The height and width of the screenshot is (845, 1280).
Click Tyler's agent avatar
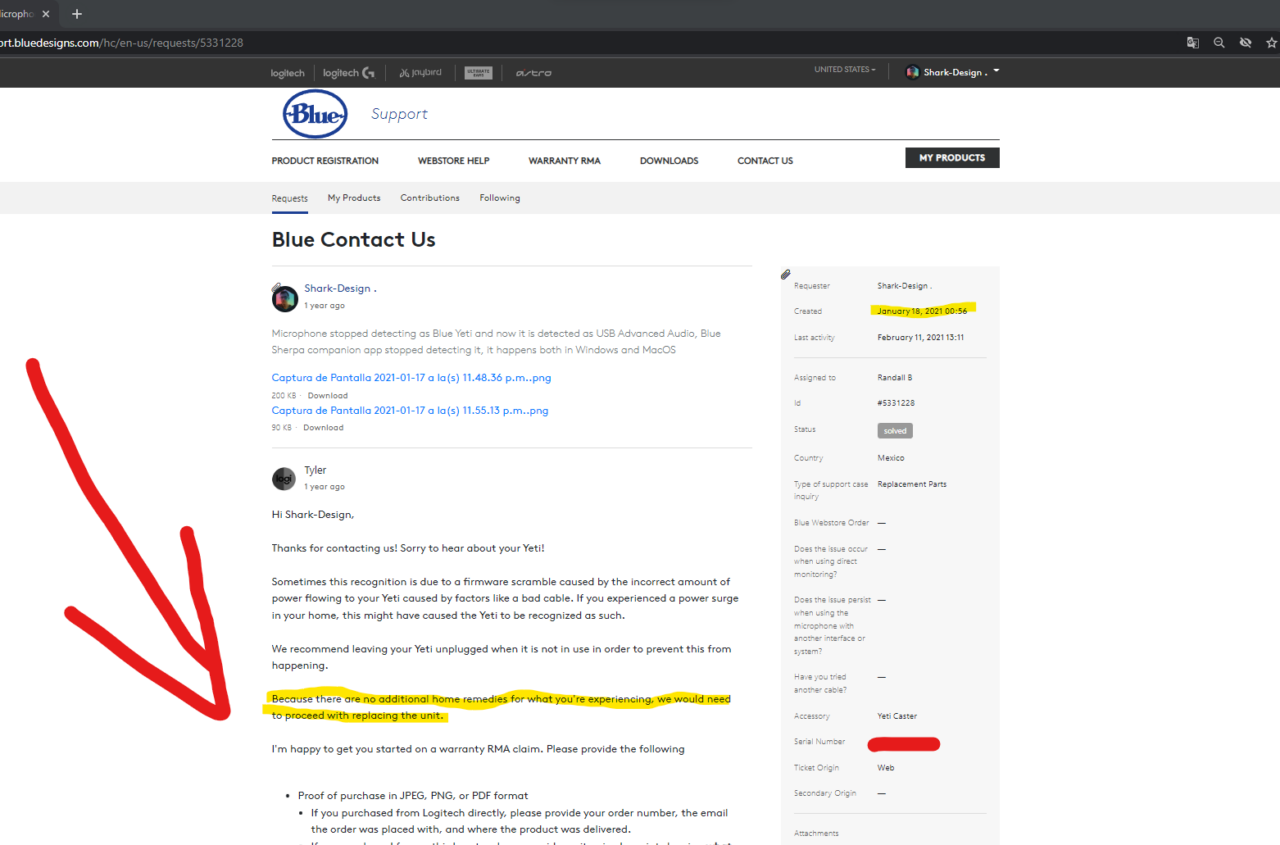284,479
